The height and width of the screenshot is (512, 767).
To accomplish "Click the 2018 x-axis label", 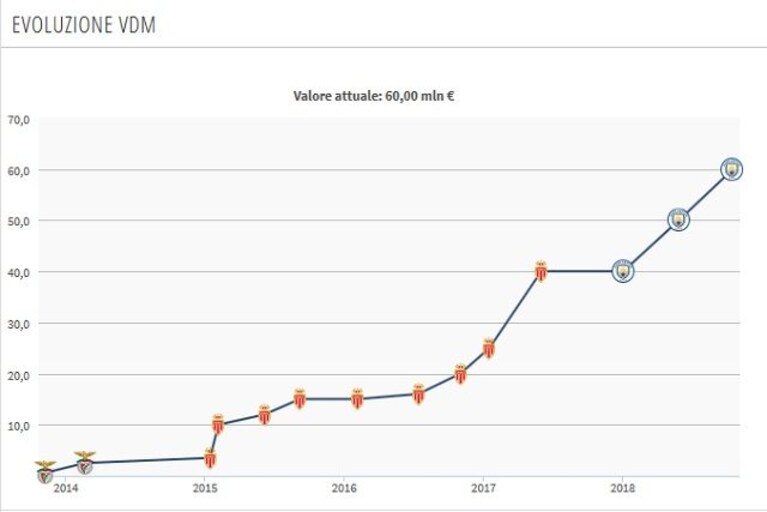I will pyautogui.click(x=623, y=488).
